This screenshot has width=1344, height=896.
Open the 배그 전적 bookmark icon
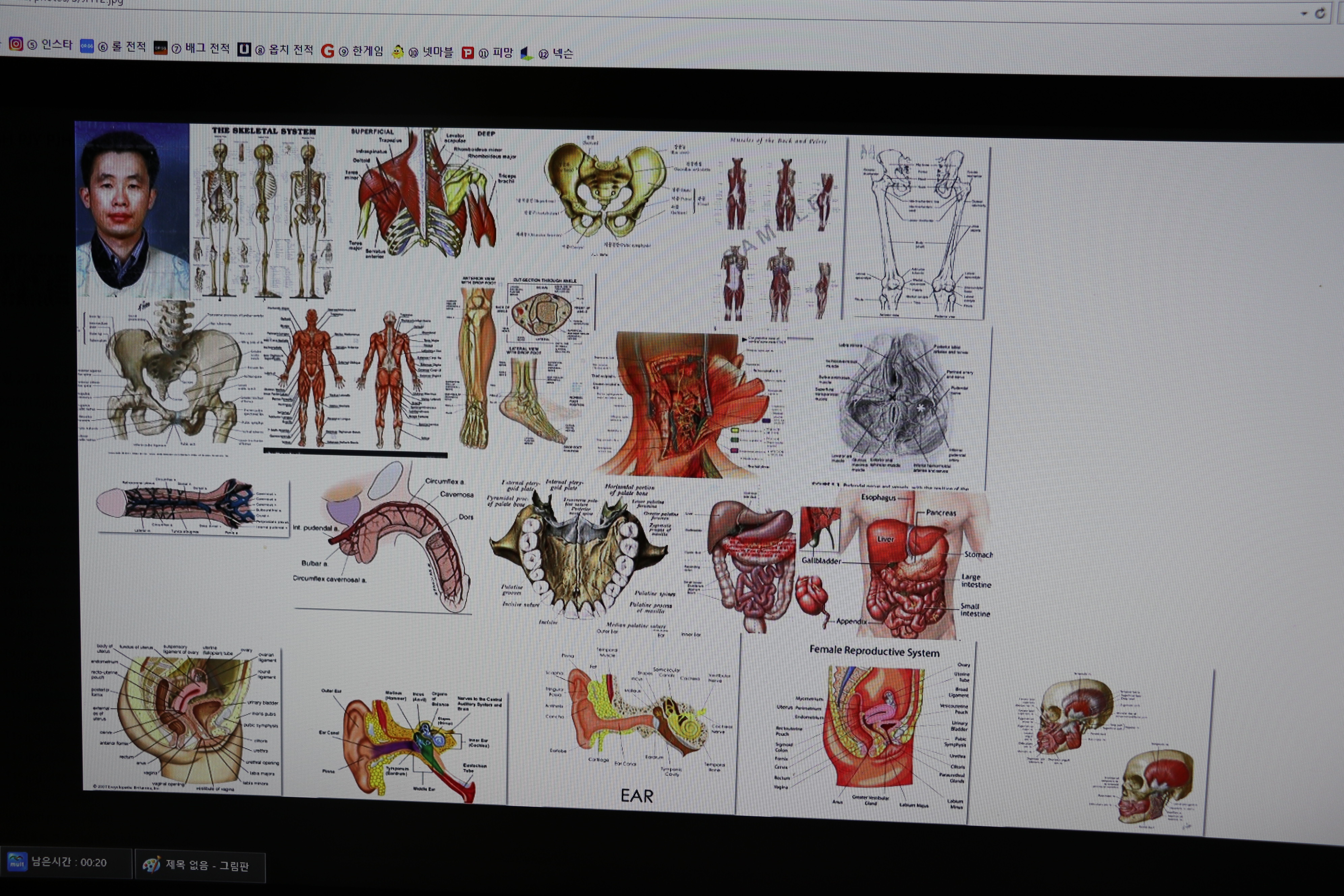pyautogui.click(x=161, y=48)
